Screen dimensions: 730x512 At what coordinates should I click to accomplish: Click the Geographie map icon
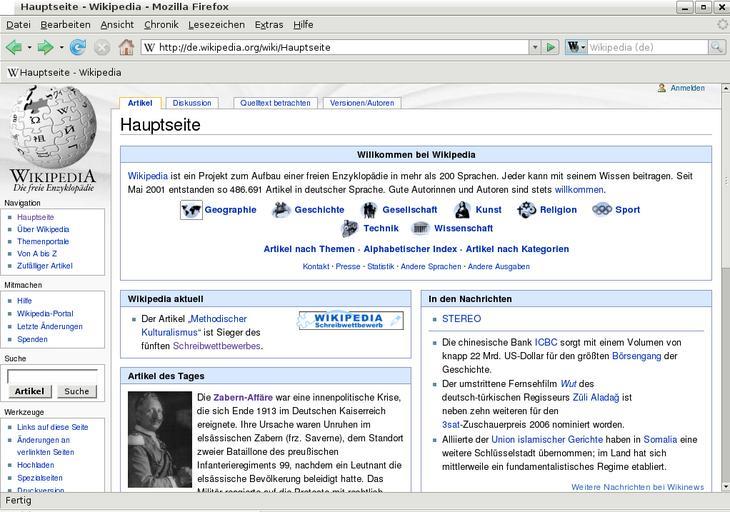(x=191, y=210)
